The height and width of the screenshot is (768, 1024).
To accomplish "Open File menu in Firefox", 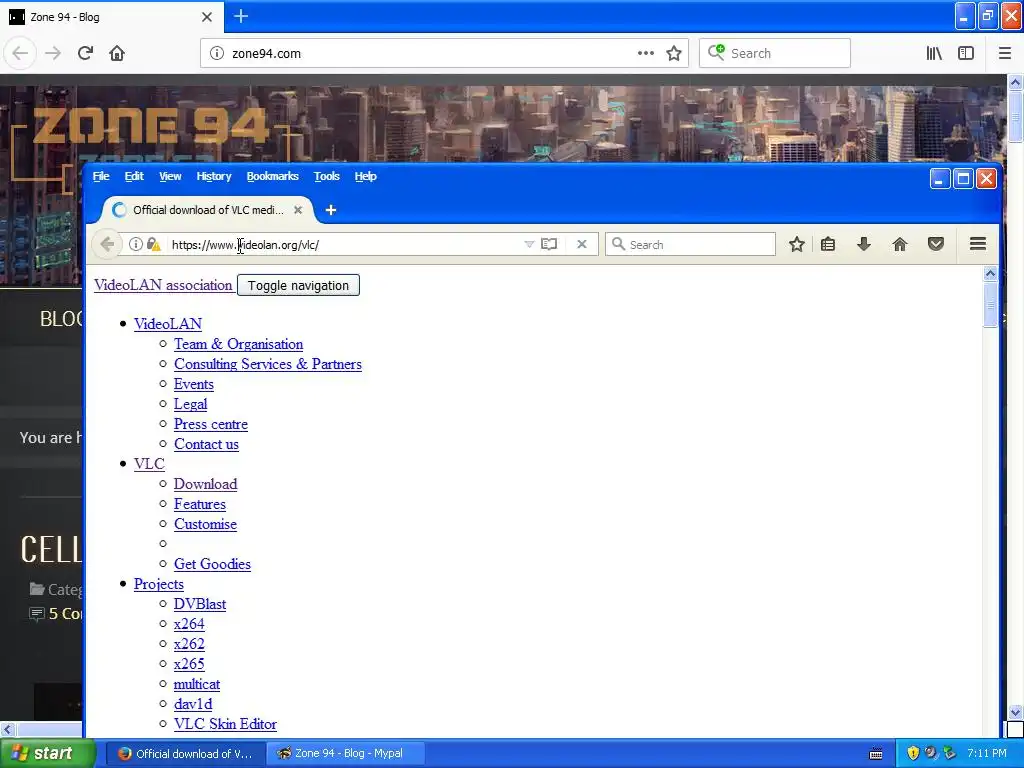I will (101, 176).
